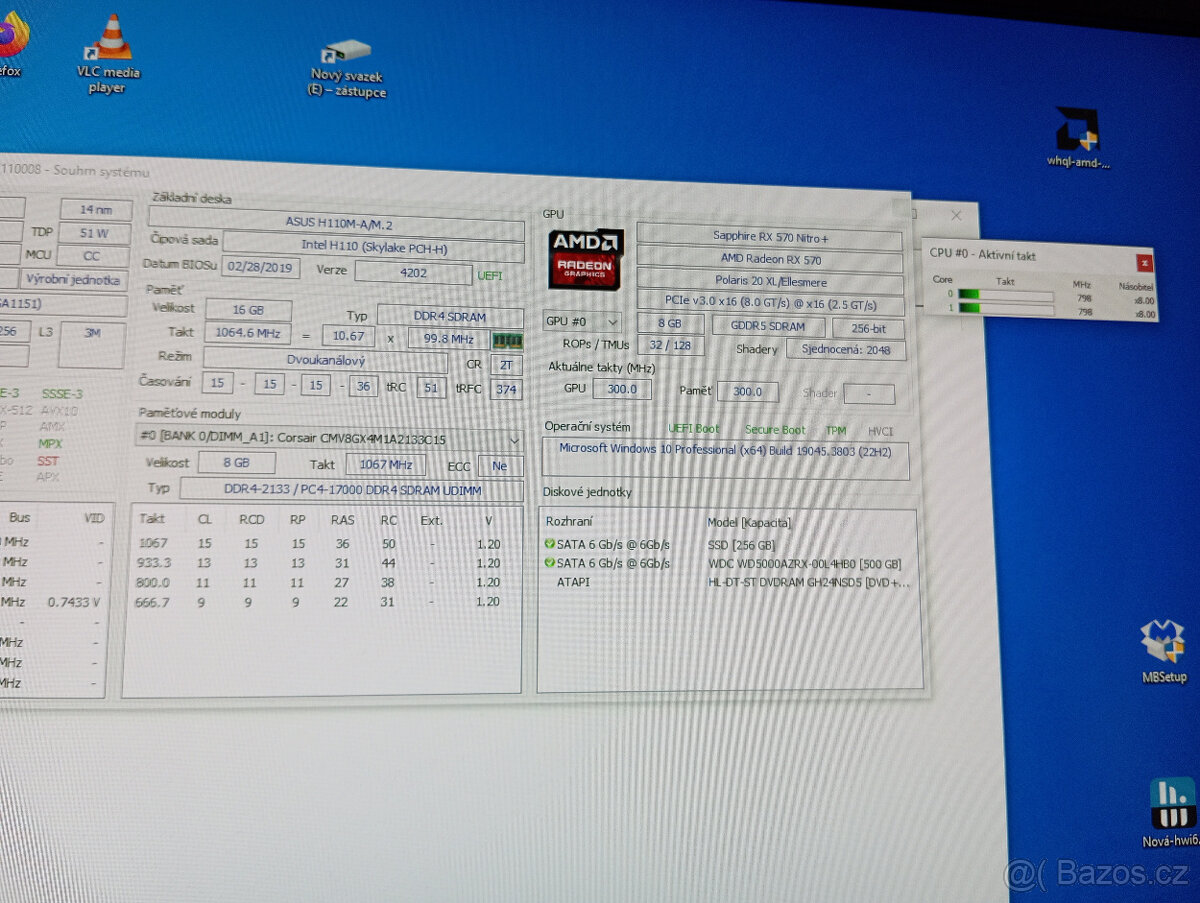Close the CPU #0 Aktivní takt window
This screenshot has height=903, width=1200.
[1144, 262]
